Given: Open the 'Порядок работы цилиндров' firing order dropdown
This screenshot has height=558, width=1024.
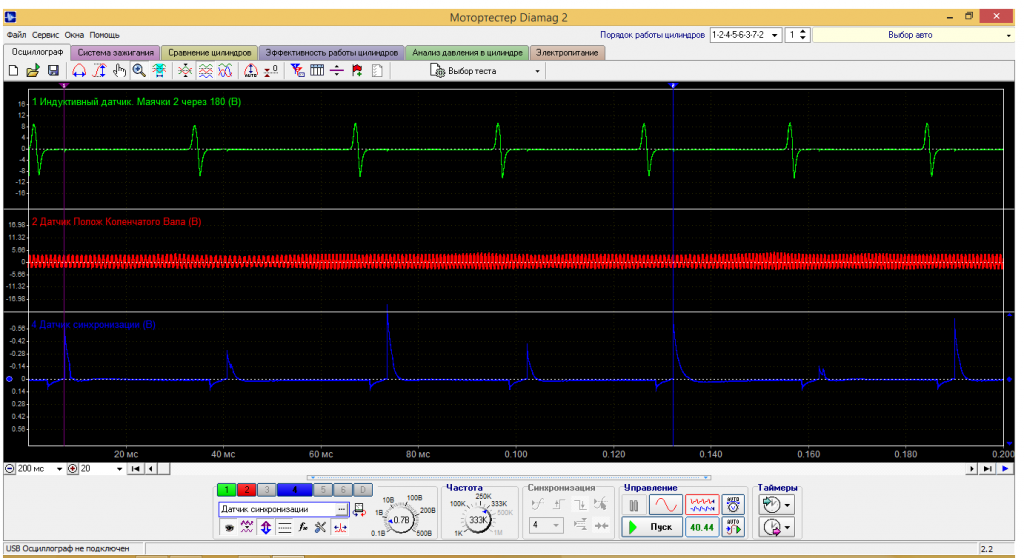Looking at the screenshot, I should [745, 35].
